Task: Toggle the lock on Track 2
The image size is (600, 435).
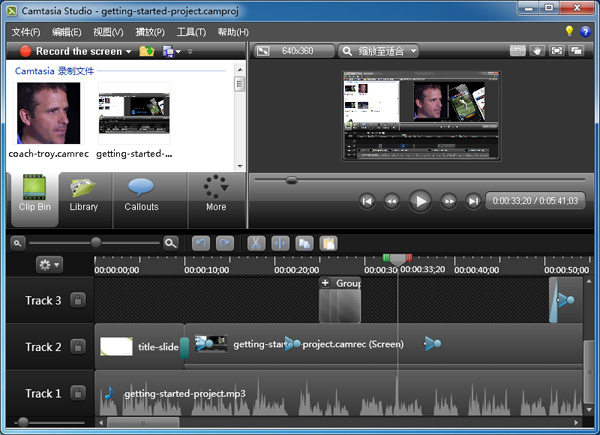Action: click(x=78, y=347)
